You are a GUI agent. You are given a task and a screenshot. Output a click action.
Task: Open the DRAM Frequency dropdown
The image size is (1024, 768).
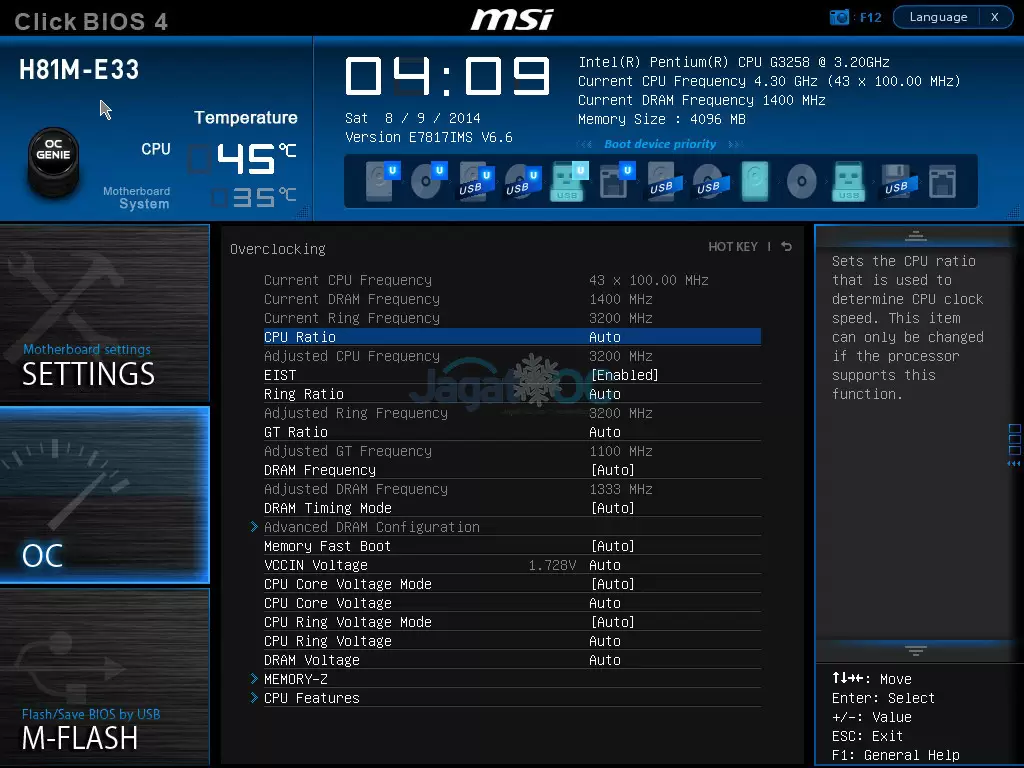click(x=612, y=470)
